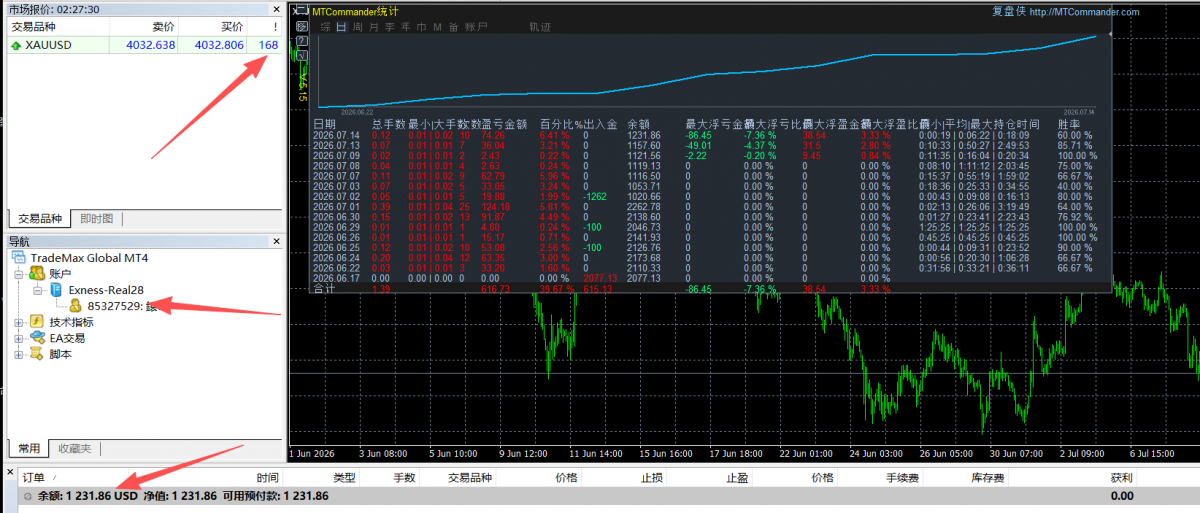1200x513 pixels.
Task: Click the MTCommander统计 window title
Action: pyautogui.click(x=353, y=12)
